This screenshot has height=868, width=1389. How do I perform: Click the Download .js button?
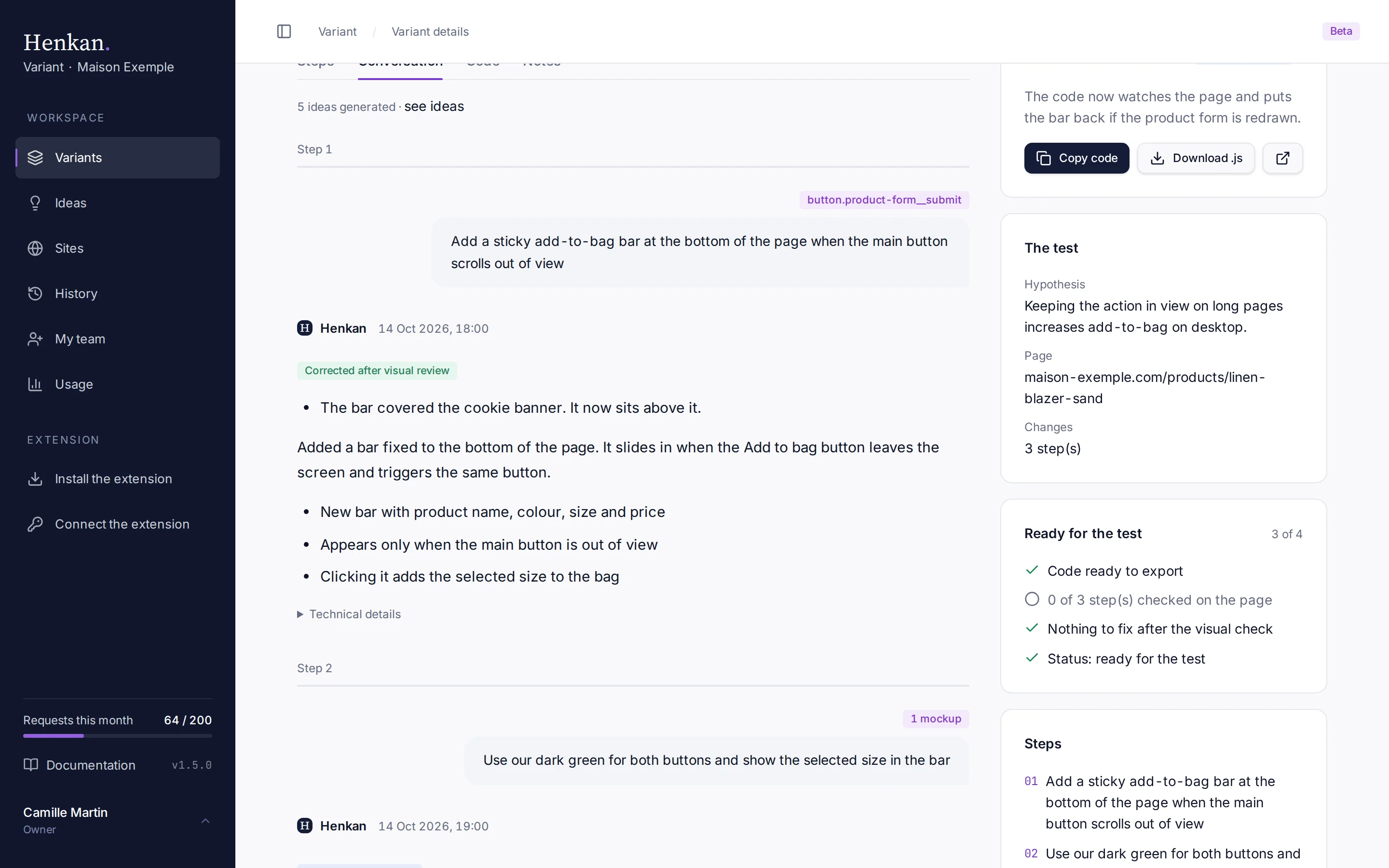tap(1196, 158)
